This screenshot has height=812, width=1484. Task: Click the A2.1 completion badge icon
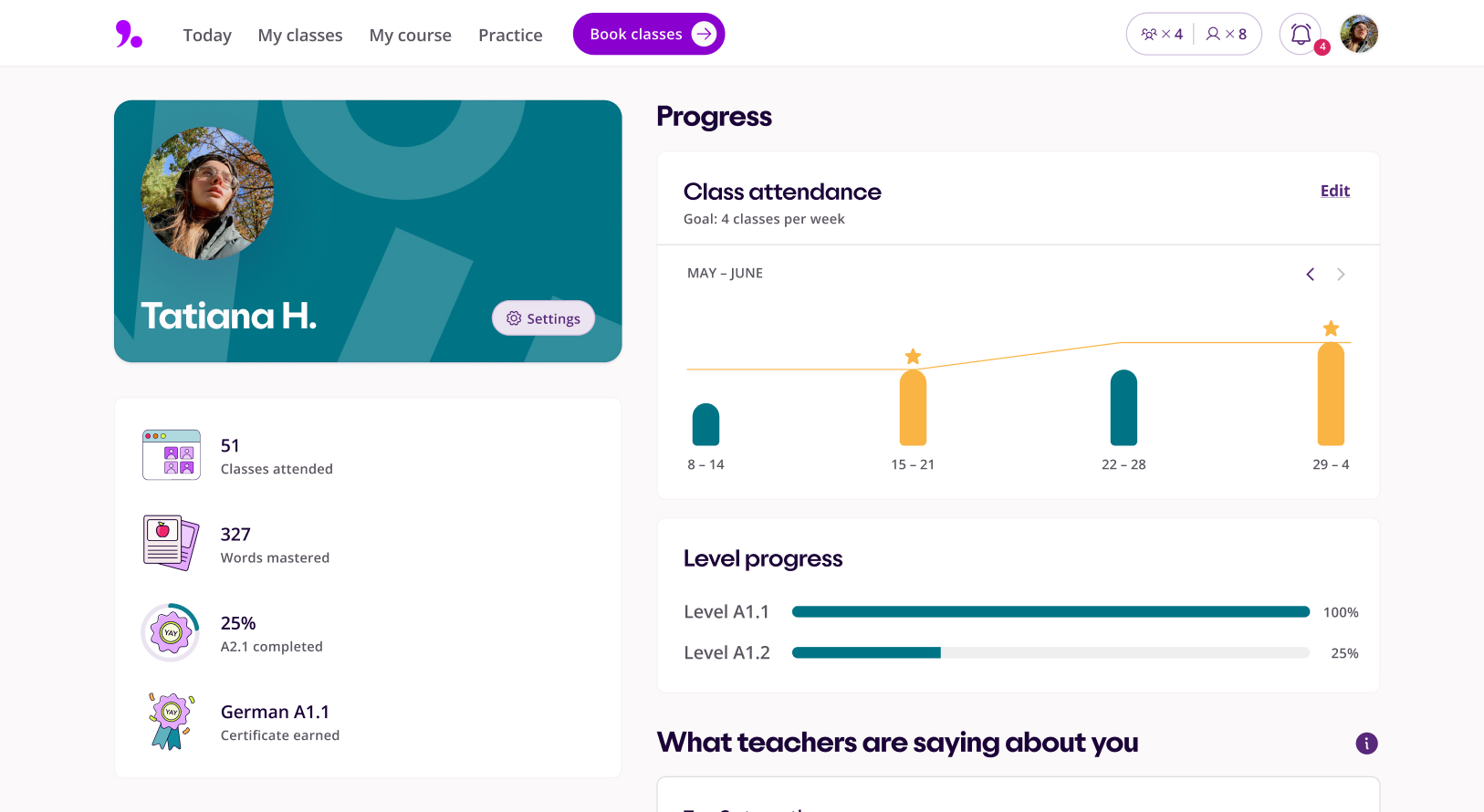click(x=172, y=632)
